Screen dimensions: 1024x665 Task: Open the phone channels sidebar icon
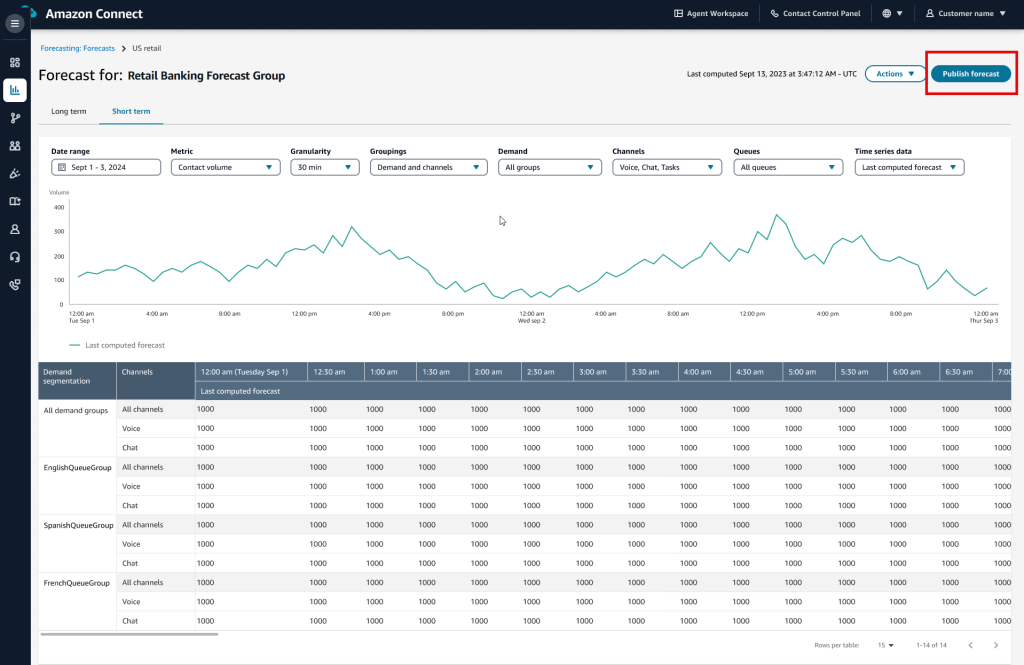[15, 284]
